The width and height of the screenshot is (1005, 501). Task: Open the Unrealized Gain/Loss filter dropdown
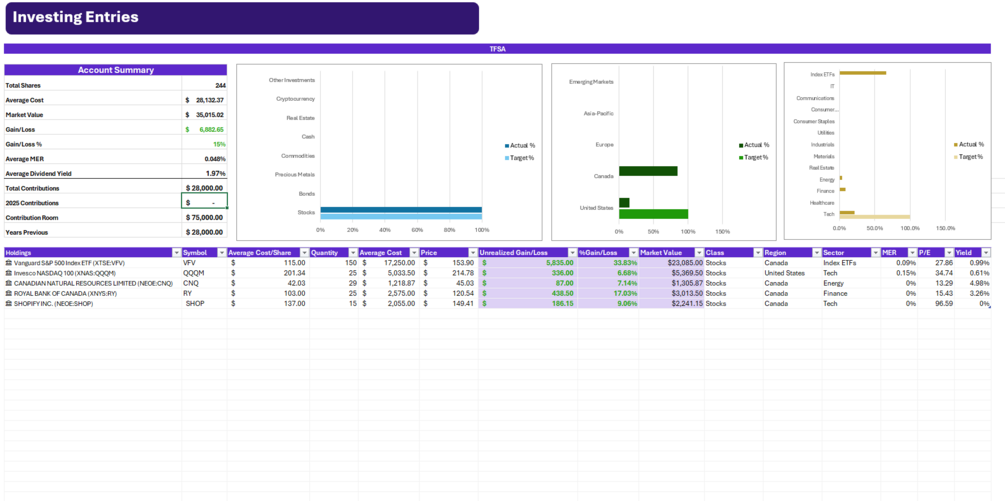[x=572, y=253]
